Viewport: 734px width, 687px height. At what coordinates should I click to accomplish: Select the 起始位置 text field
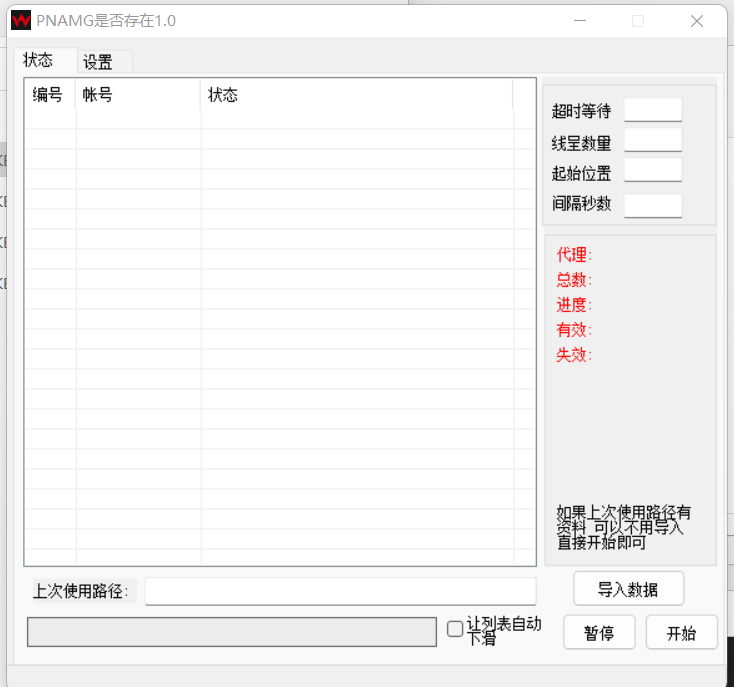click(652, 171)
